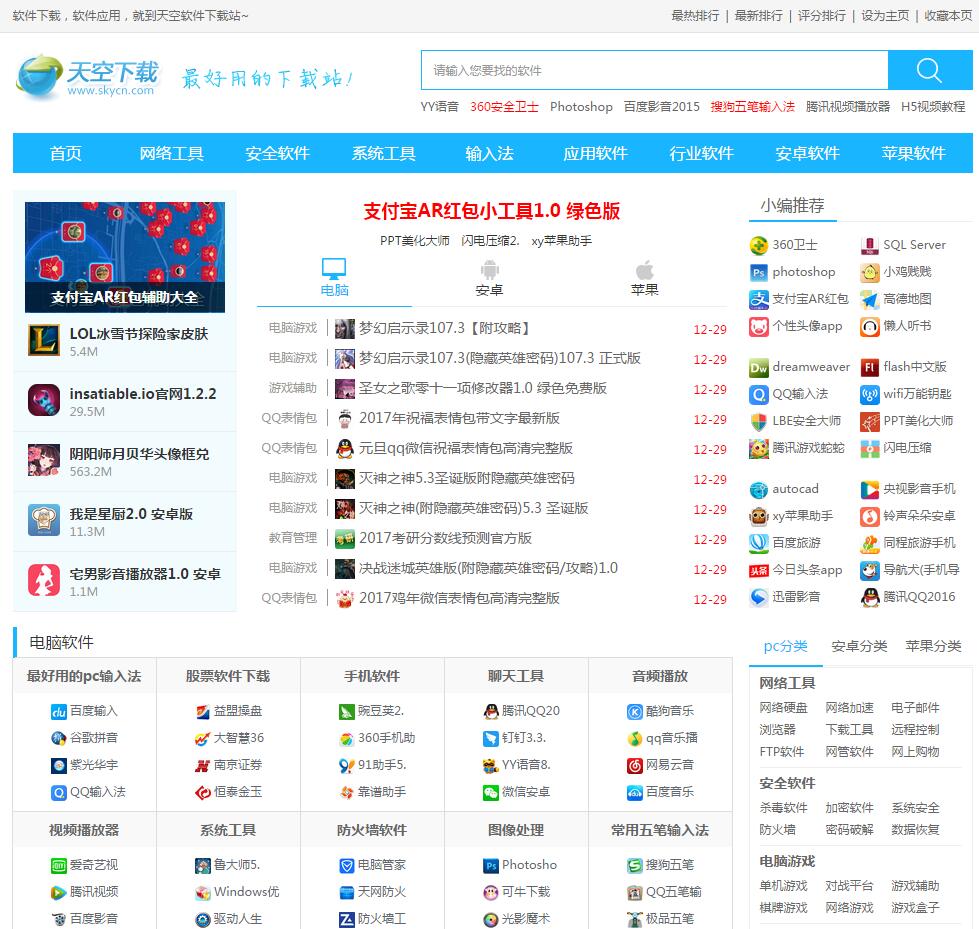Open 2017考研分数线预测官方版 entry
979x929 pixels.
tap(445, 538)
